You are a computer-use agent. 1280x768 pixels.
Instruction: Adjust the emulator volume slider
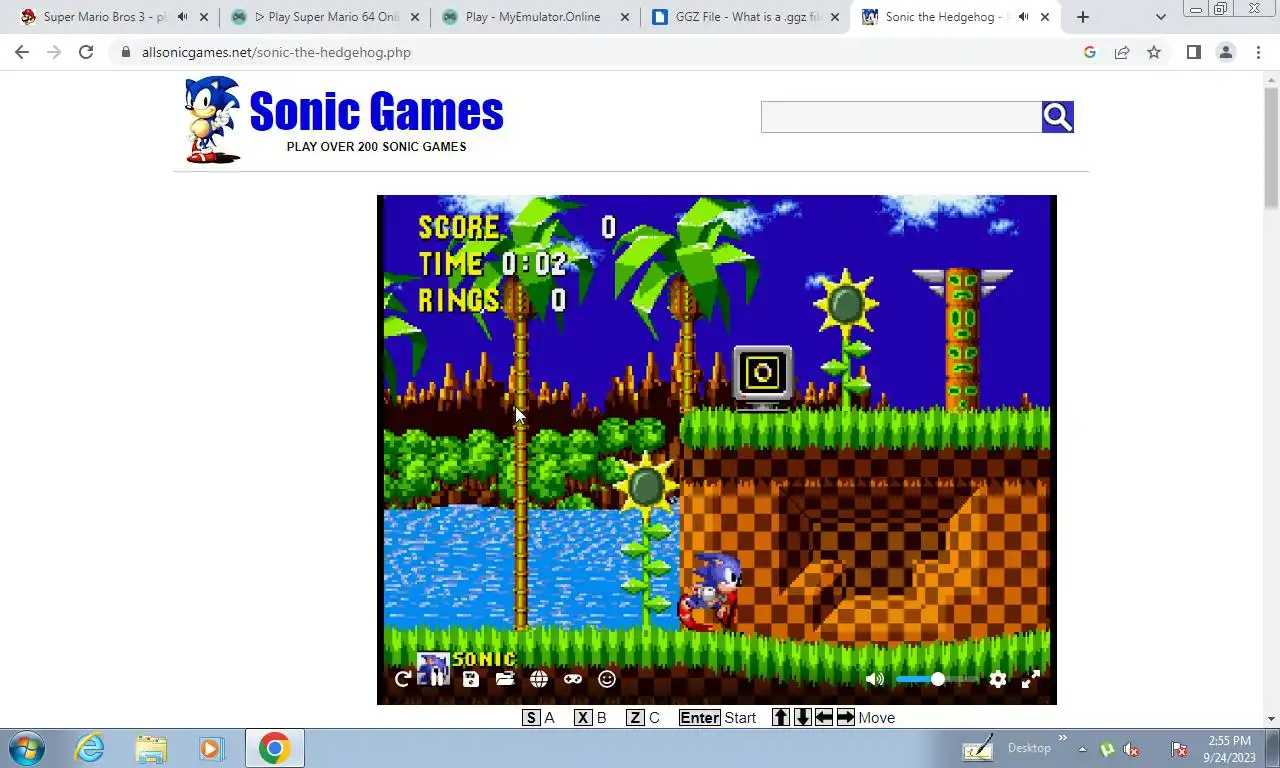937,679
